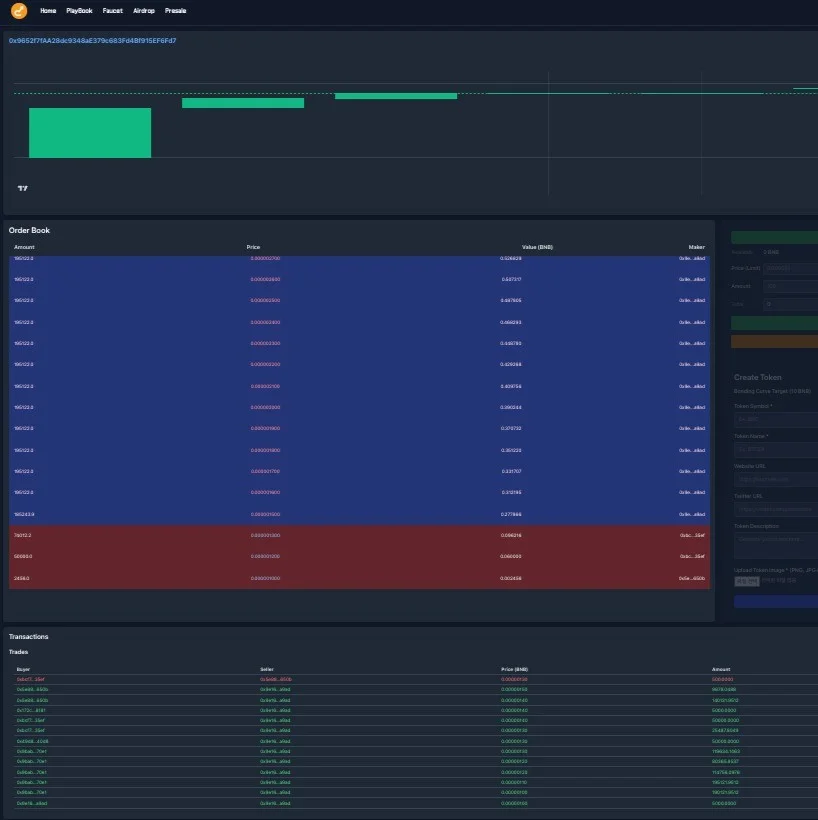Click the orange button in the trade form

pos(774,341)
